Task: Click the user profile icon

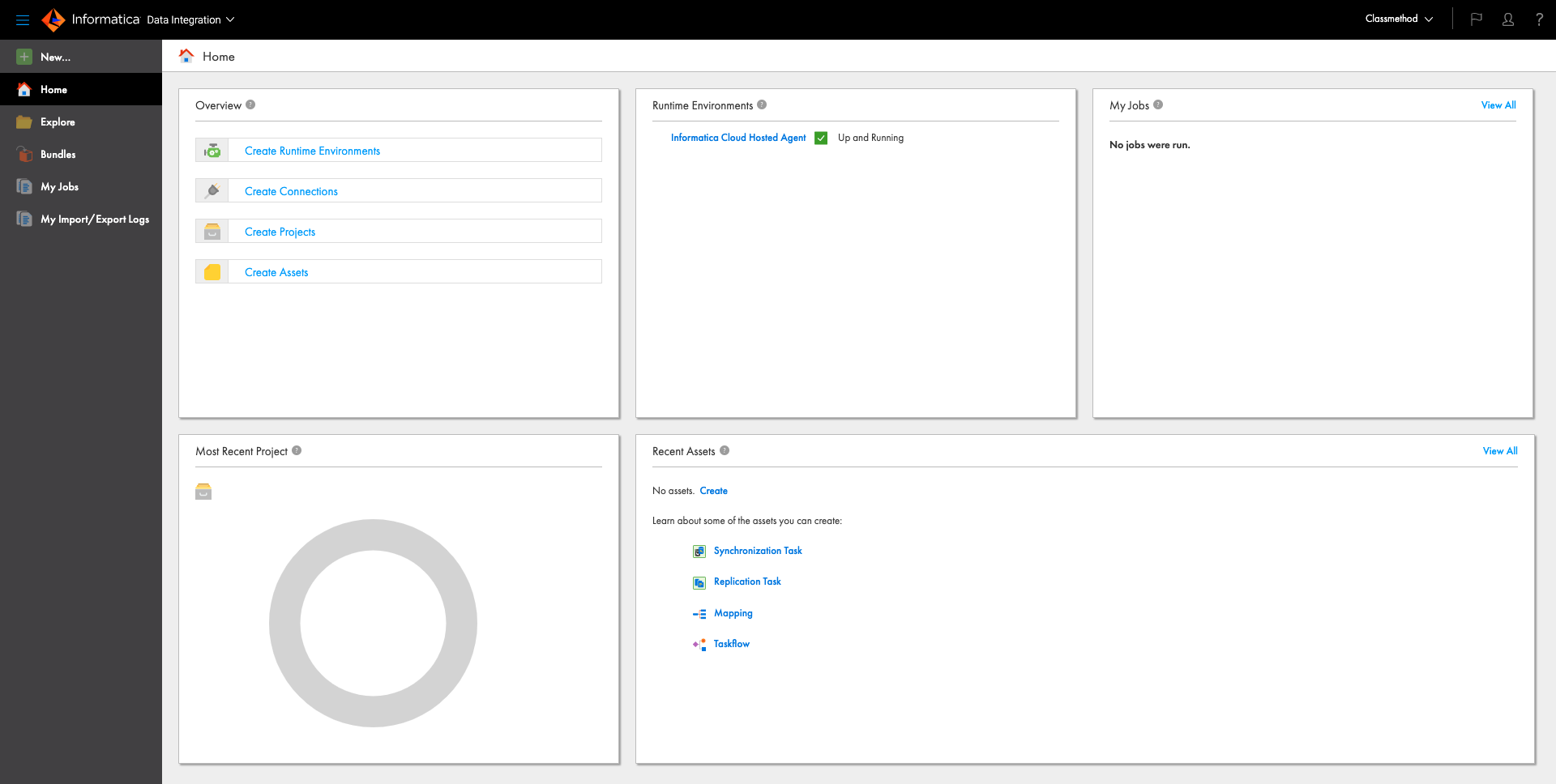Action: (1508, 19)
